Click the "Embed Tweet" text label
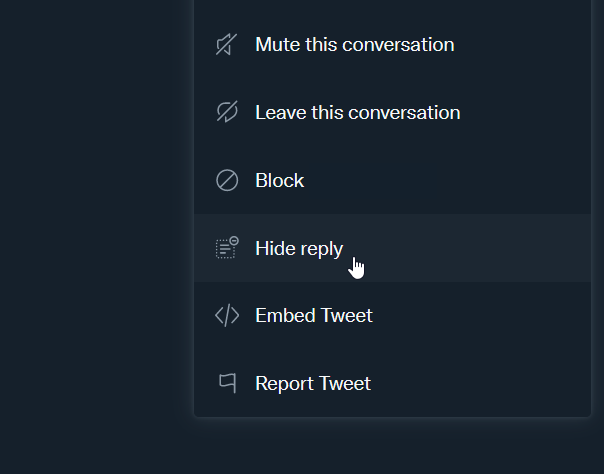 (x=314, y=316)
